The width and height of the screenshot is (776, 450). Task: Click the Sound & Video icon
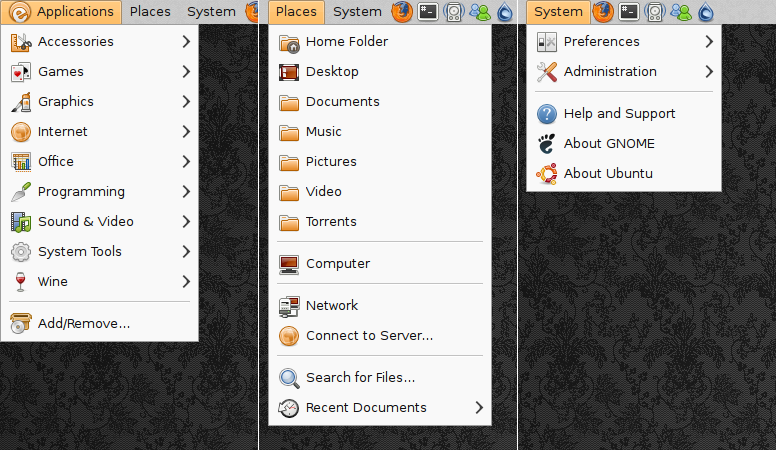tap(21, 222)
